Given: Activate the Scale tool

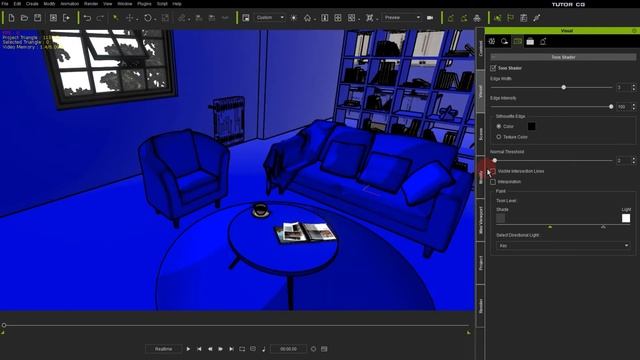Looking at the screenshot, I should pos(165,18).
